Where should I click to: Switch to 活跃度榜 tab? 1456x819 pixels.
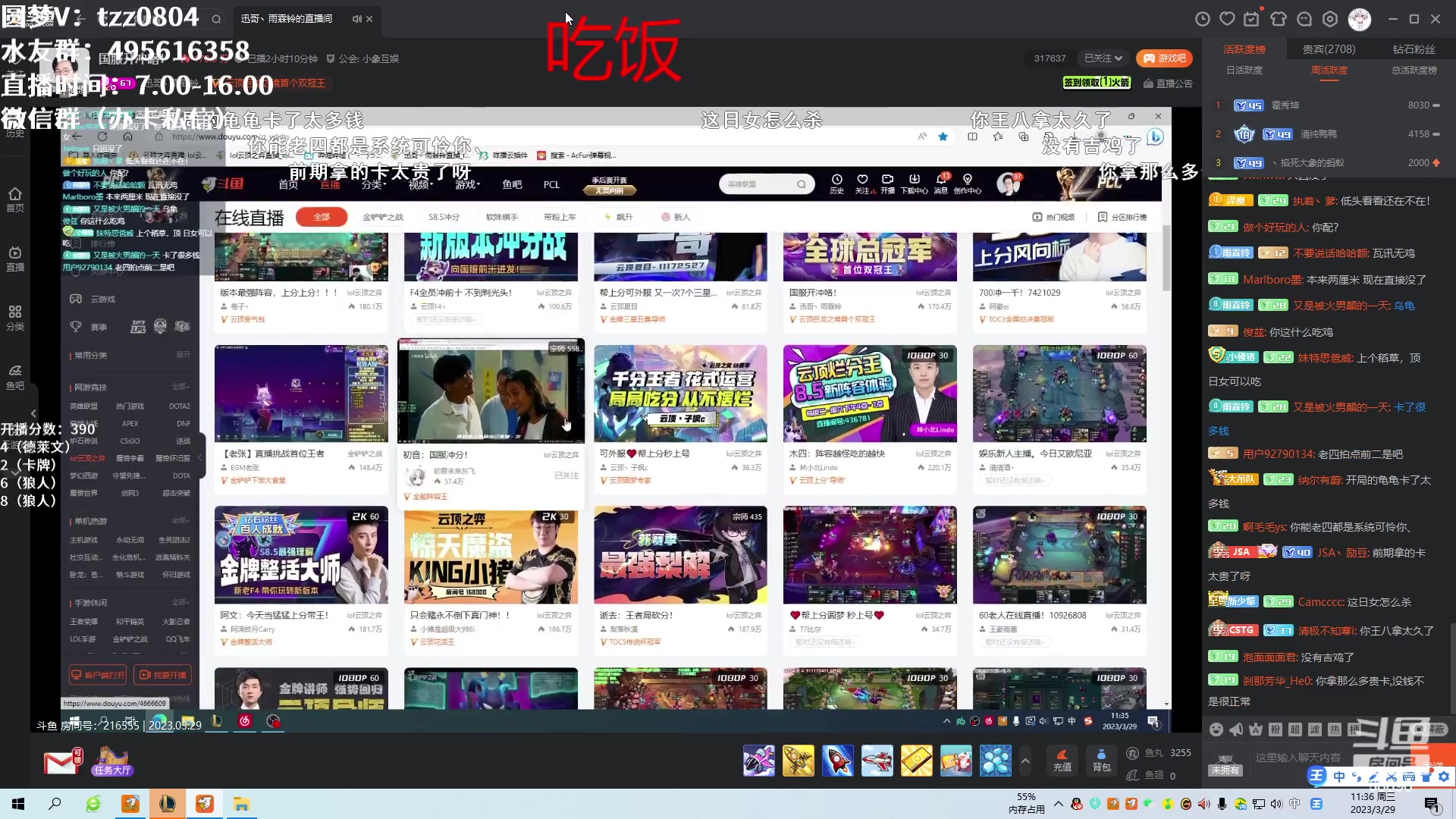coord(1244,49)
